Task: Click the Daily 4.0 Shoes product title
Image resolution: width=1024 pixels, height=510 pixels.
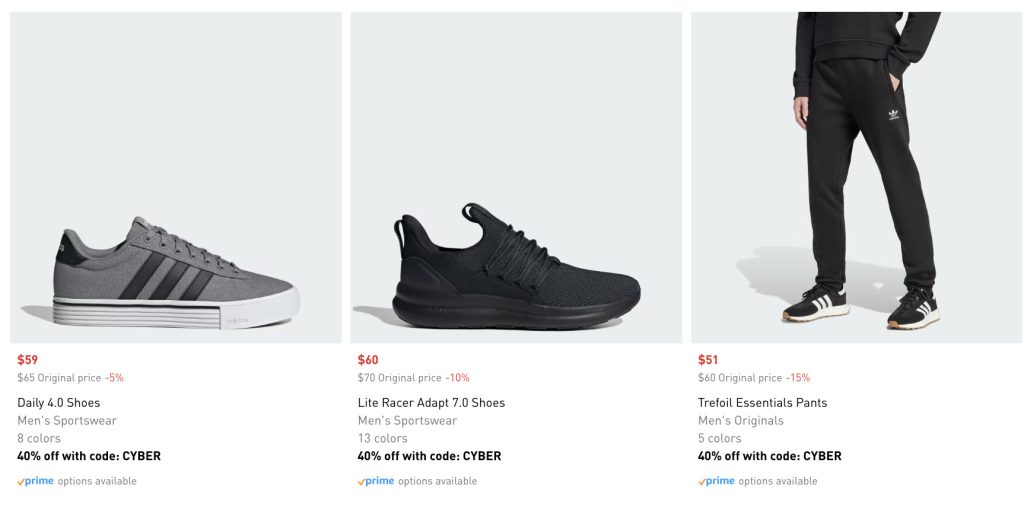Action: pyautogui.click(x=59, y=403)
